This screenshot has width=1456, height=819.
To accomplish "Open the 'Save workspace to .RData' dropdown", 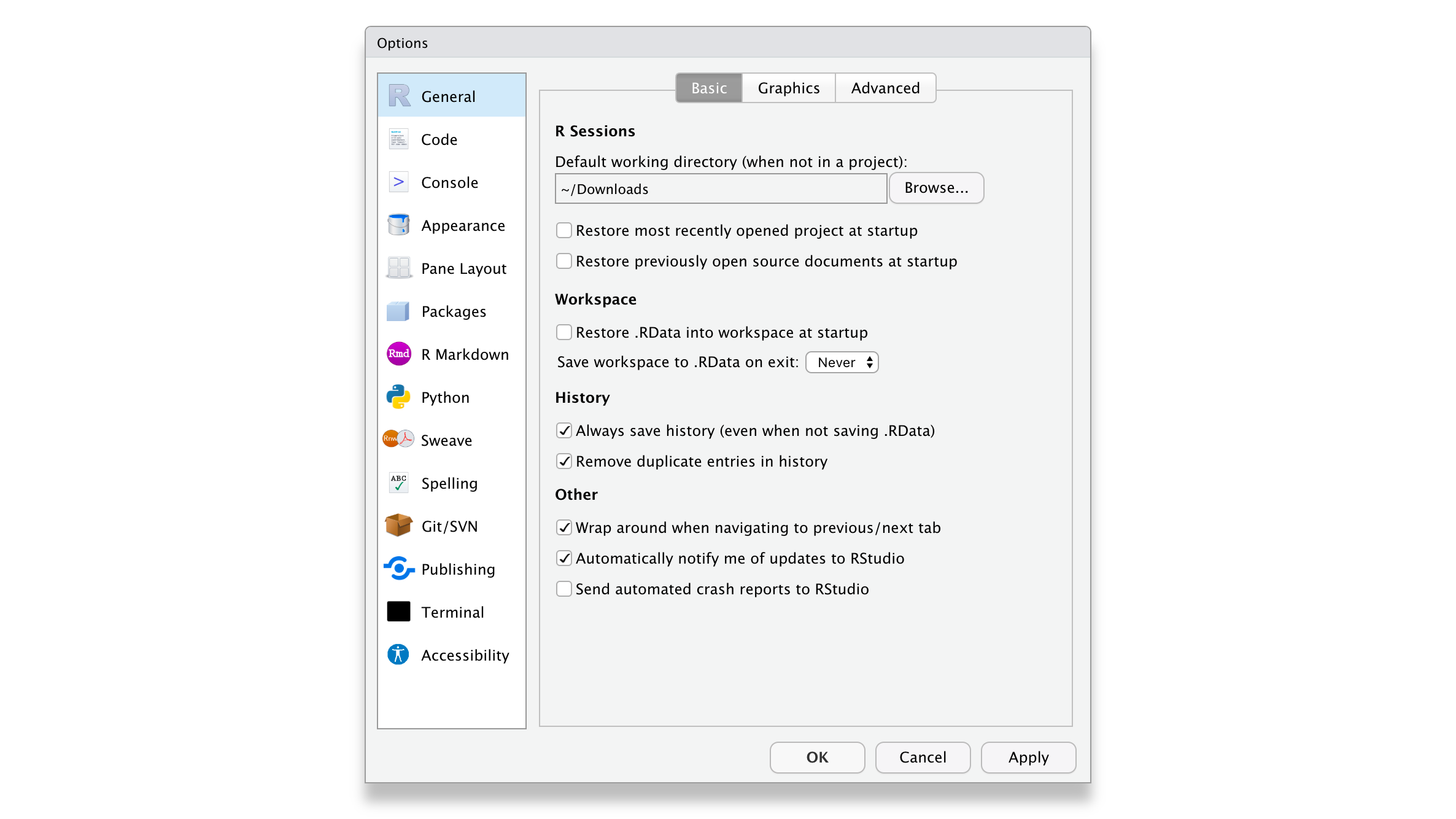I will pyautogui.click(x=842, y=362).
